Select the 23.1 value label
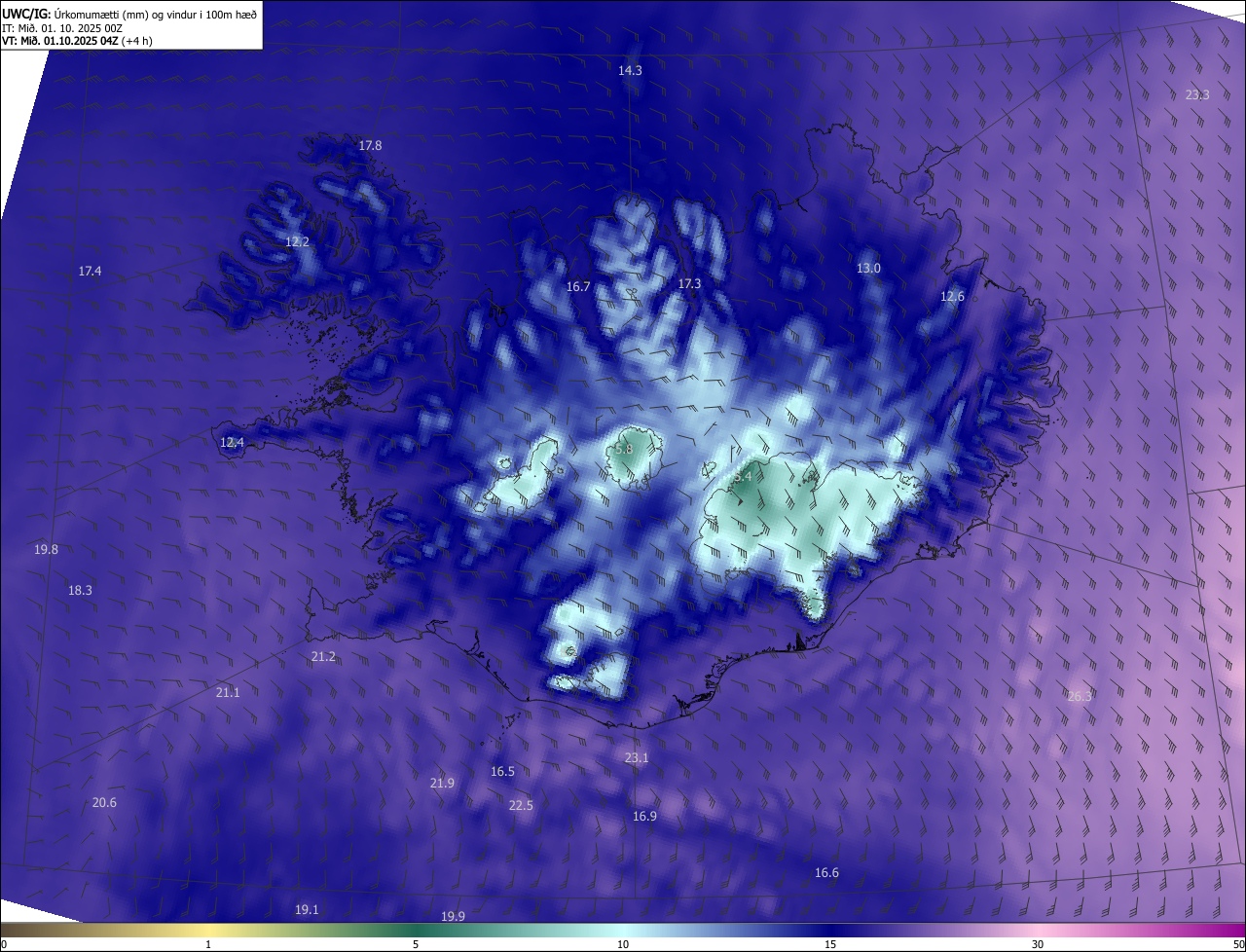1246x952 pixels. point(636,757)
